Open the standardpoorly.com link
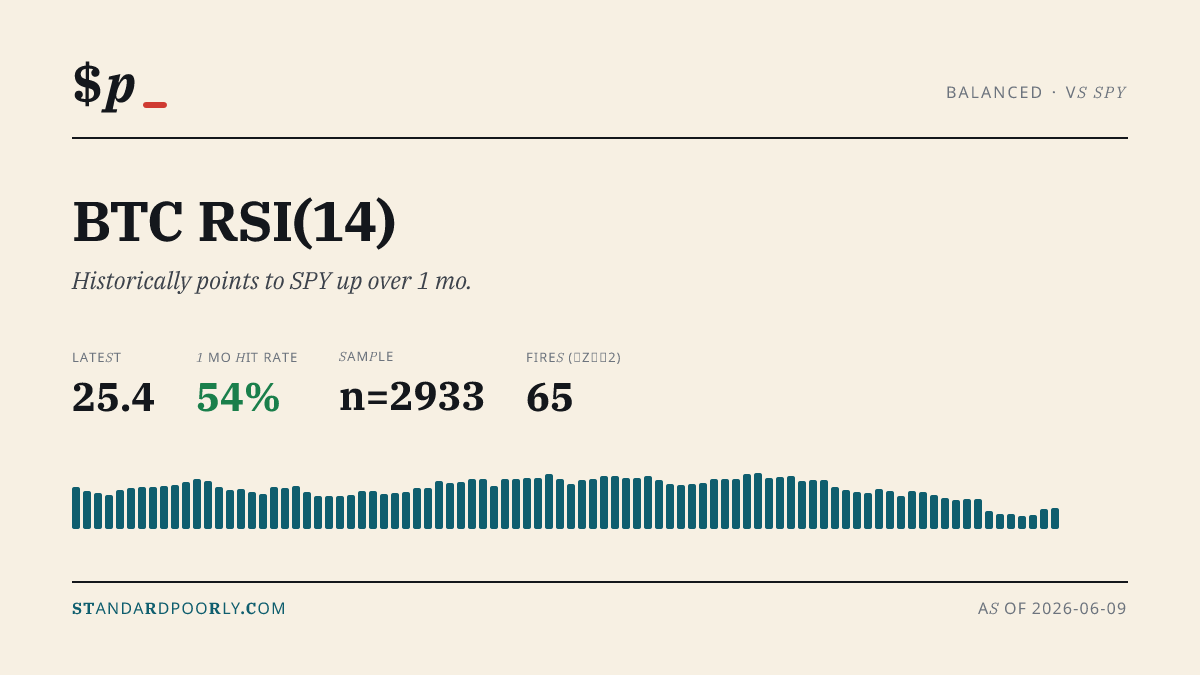The image size is (1200, 675). click(x=179, y=608)
